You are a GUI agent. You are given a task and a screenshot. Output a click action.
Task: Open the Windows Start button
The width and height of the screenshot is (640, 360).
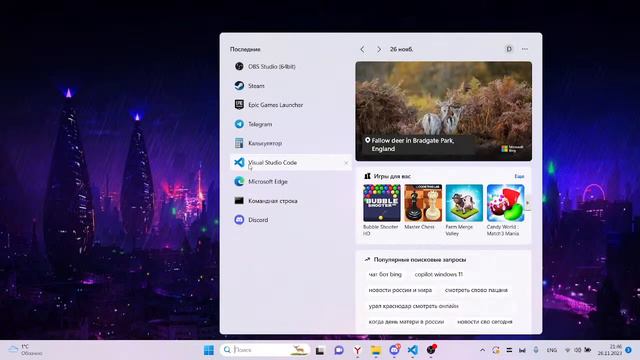209,350
